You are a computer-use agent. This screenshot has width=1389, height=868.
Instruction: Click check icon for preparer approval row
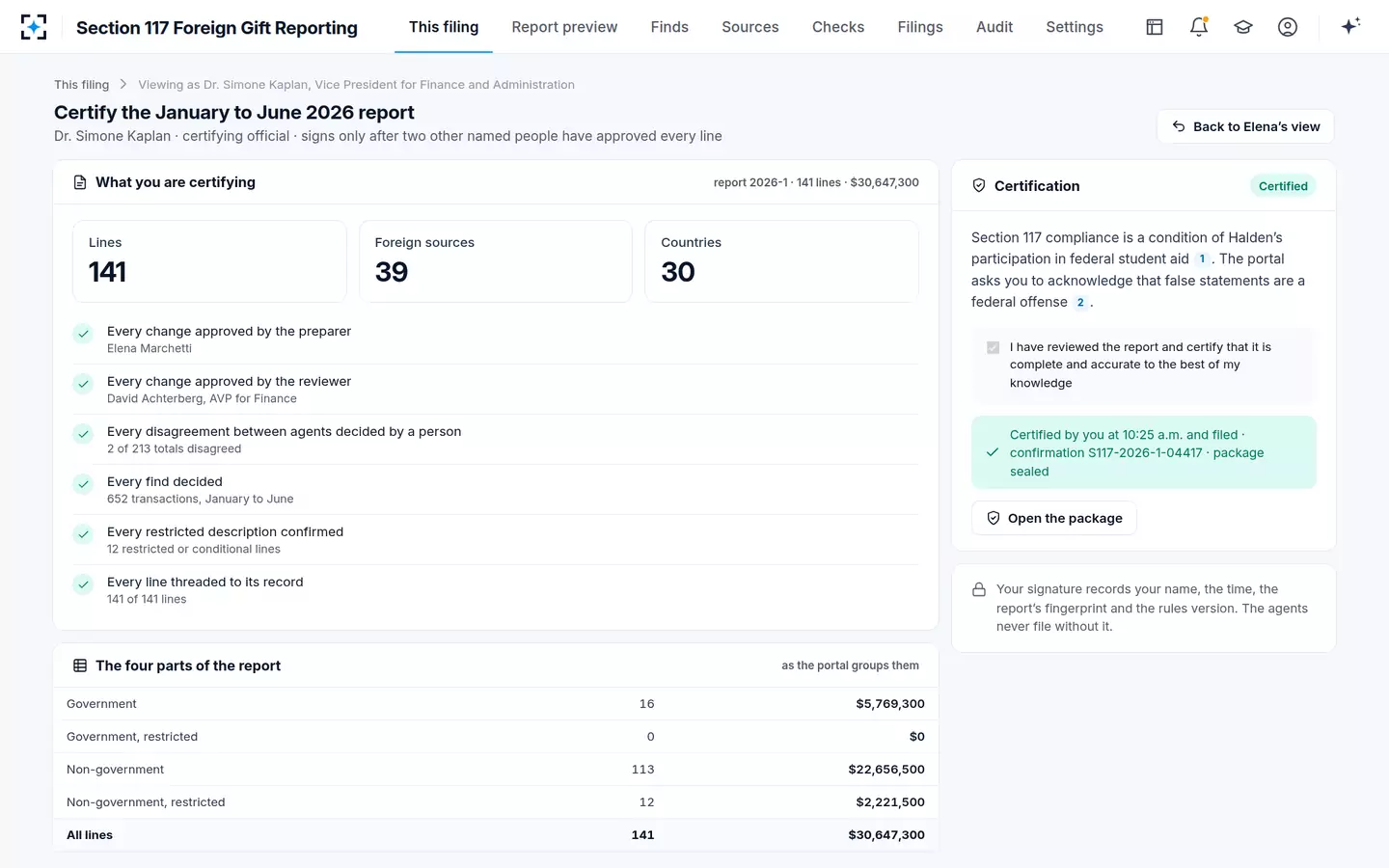(x=84, y=334)
